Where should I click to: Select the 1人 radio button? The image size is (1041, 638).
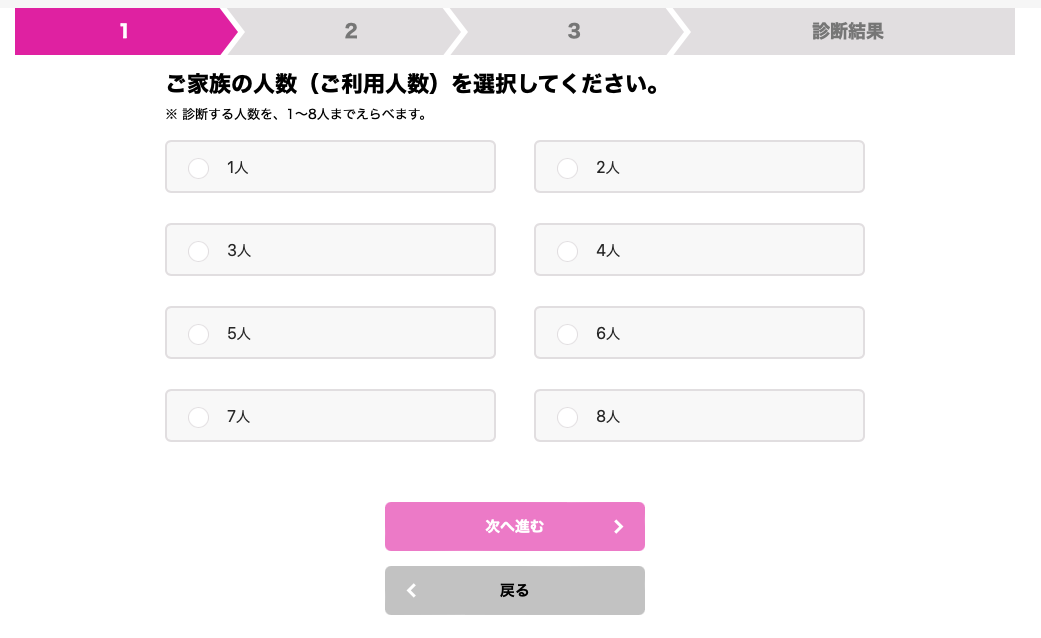(x=199, y=168)
